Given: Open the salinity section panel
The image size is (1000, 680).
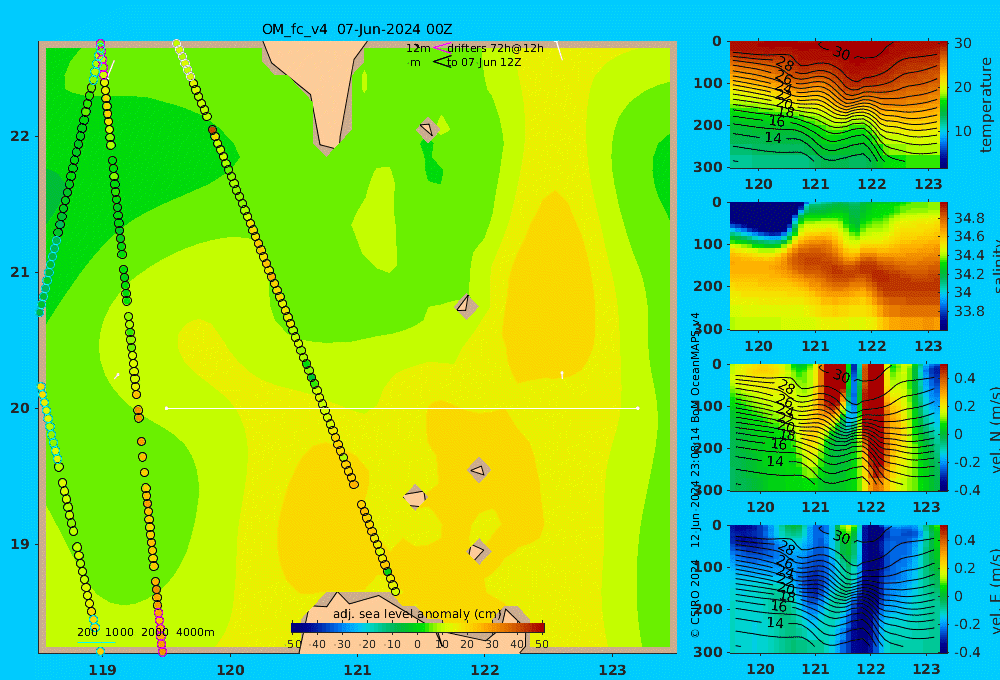Looking at the screenshot, I should click(834, 266).
